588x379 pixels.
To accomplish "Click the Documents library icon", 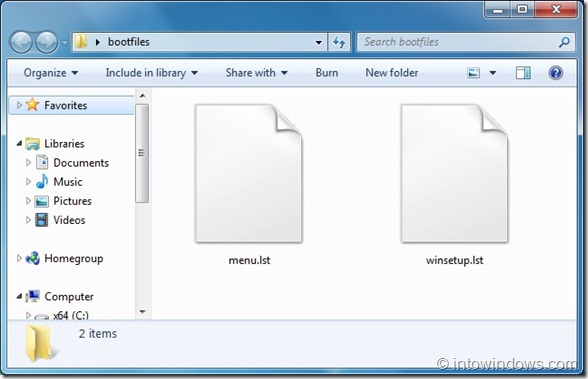I will 42,162.
